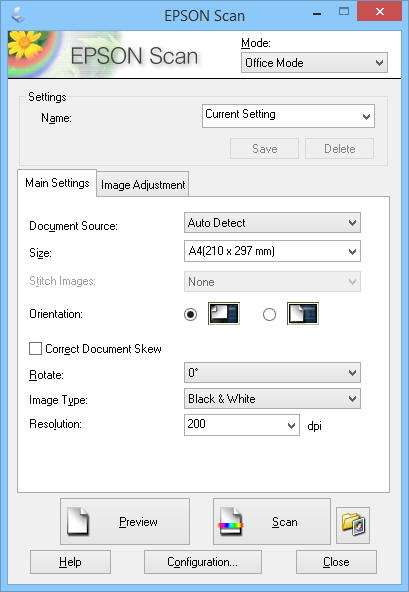Minimize the EPSON Scan window
This screenshot has height=592, width=409.
(317, 13)
